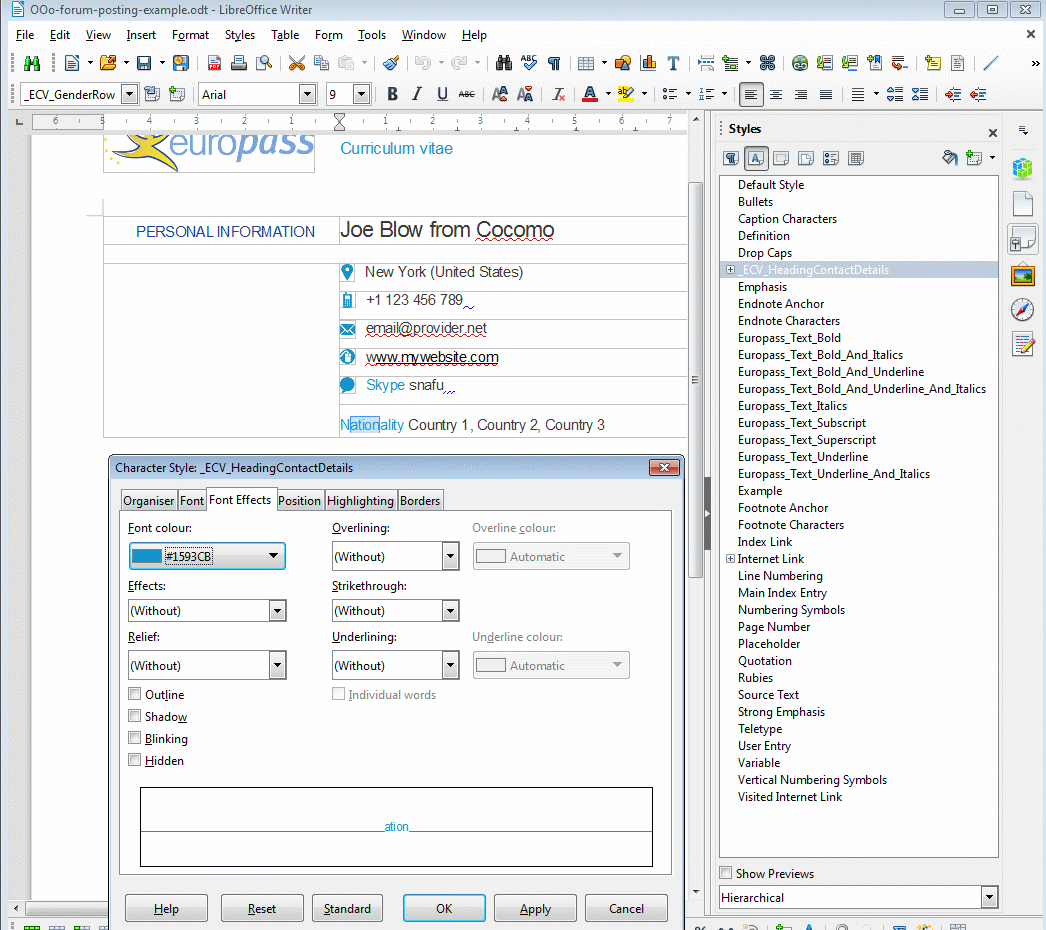Click the Reset button

point(261,908)
